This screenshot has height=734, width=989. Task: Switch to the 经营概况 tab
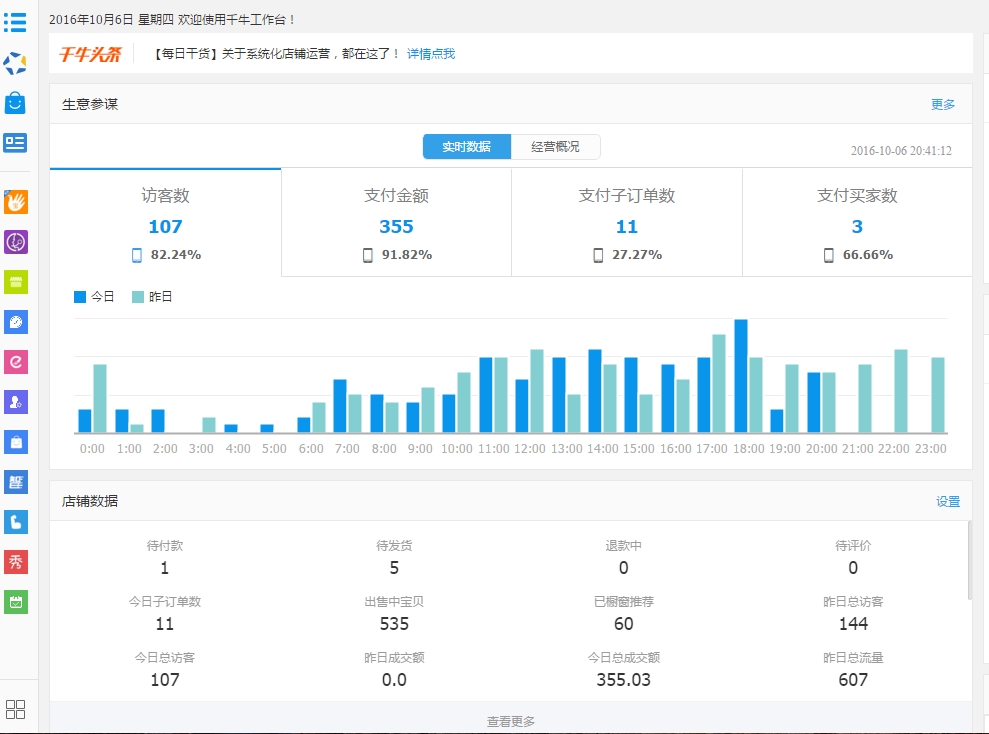(x=555, y=146)
